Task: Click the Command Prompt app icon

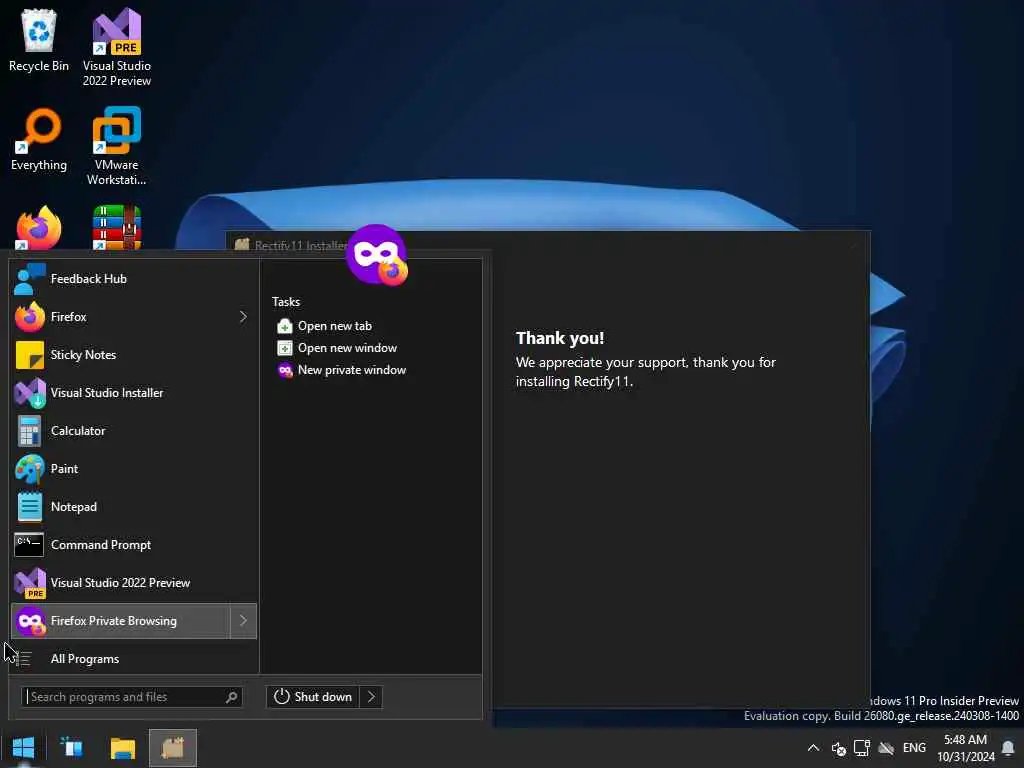Action: pyautogui.click(x=29, y=545)
